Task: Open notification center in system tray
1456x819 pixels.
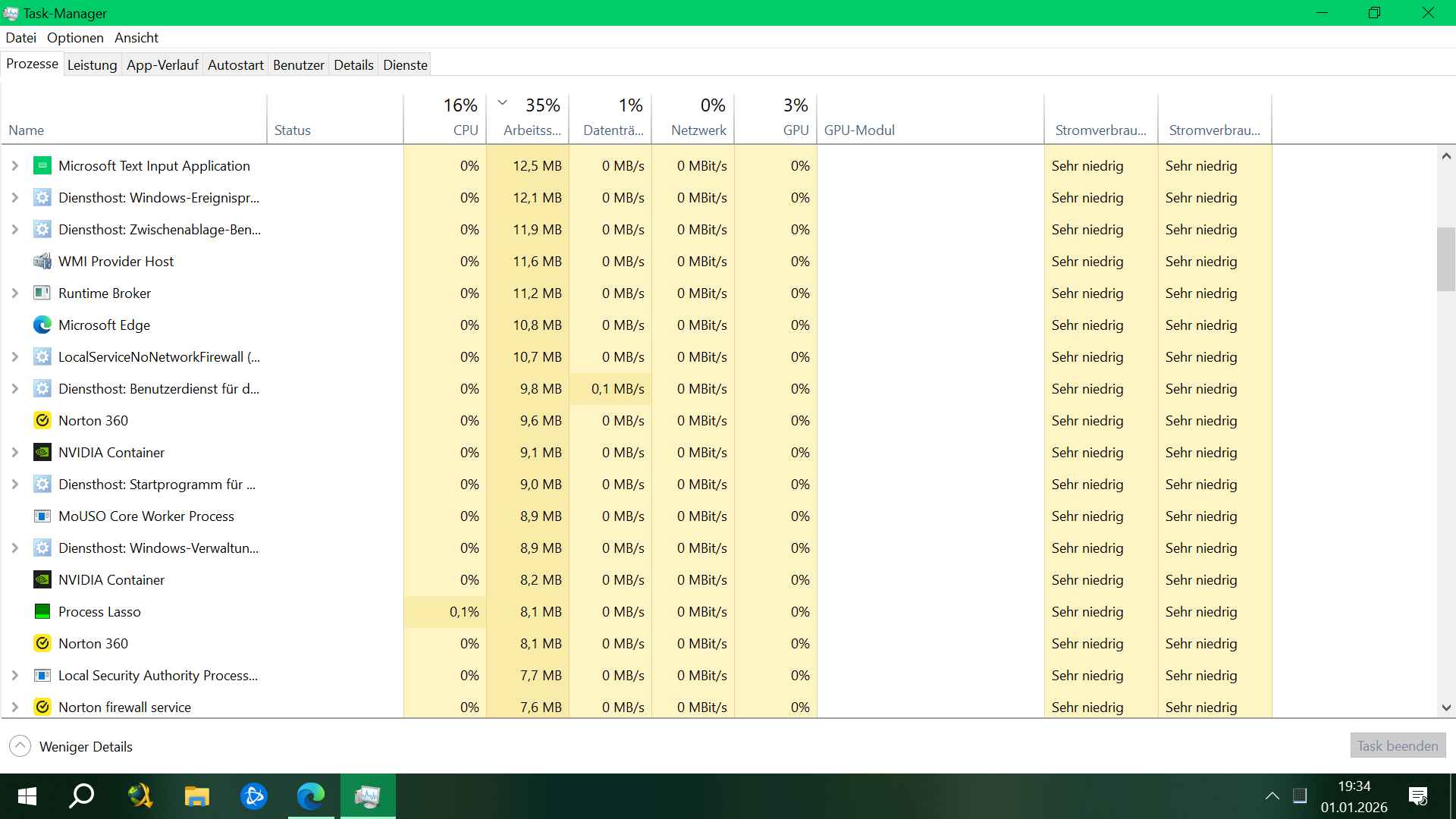Action: pyautogui.click(x=1417, y=796)
